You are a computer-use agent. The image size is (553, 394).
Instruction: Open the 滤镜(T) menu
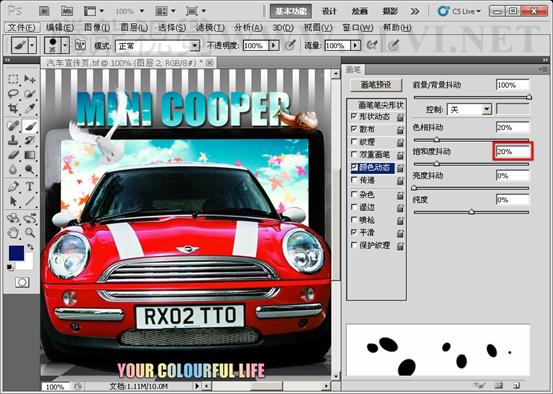210,28
